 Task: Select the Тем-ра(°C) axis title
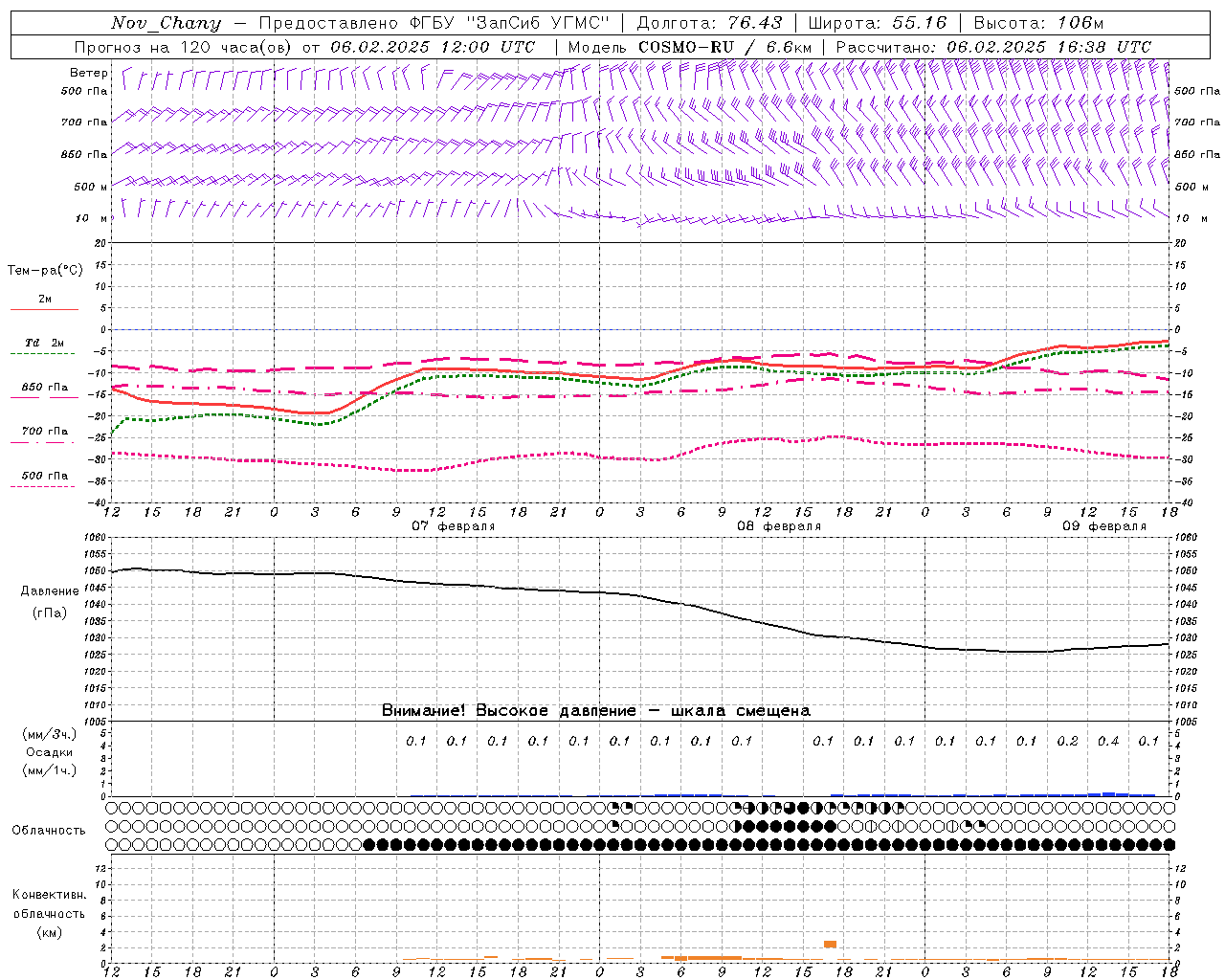(45, 271)
